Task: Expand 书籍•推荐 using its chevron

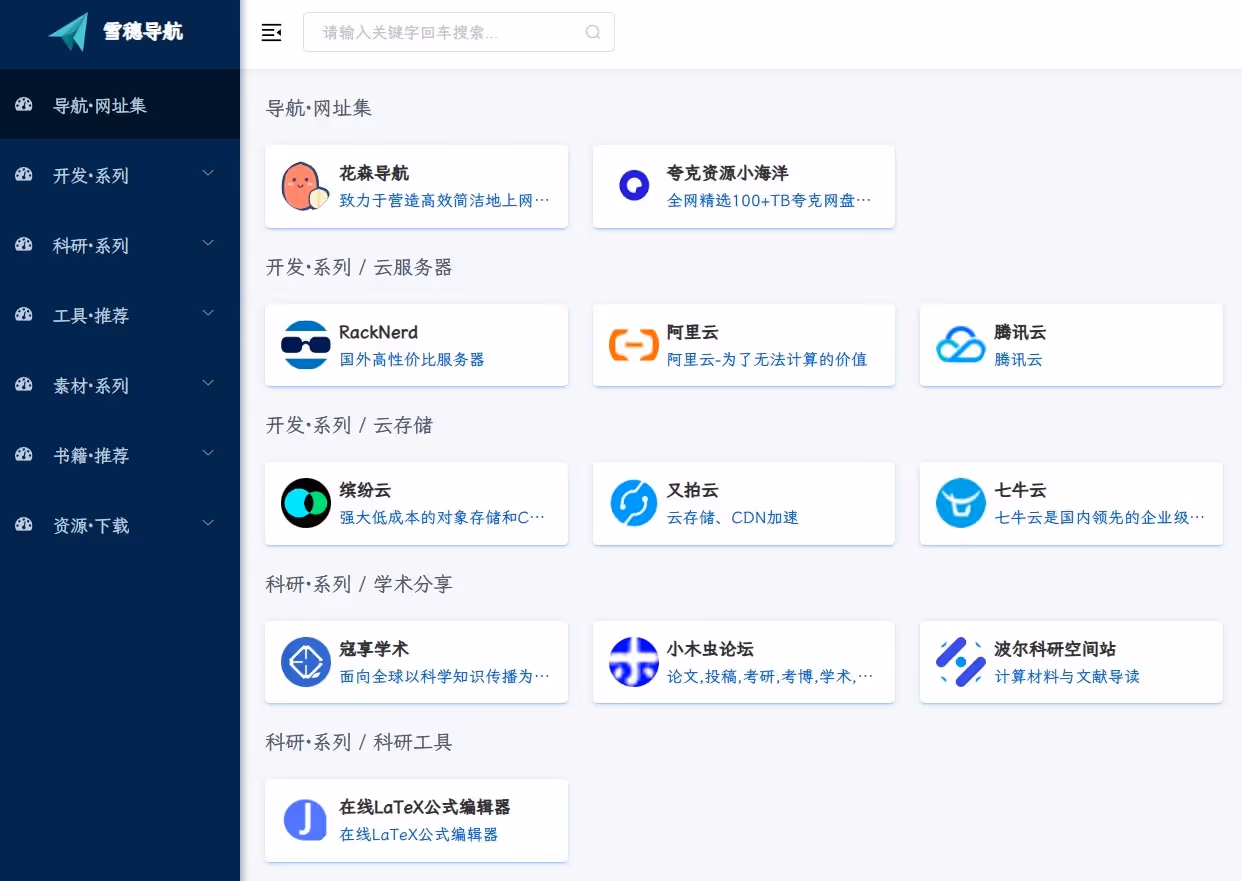Action: pyautogui.click(x=208, y=453)
